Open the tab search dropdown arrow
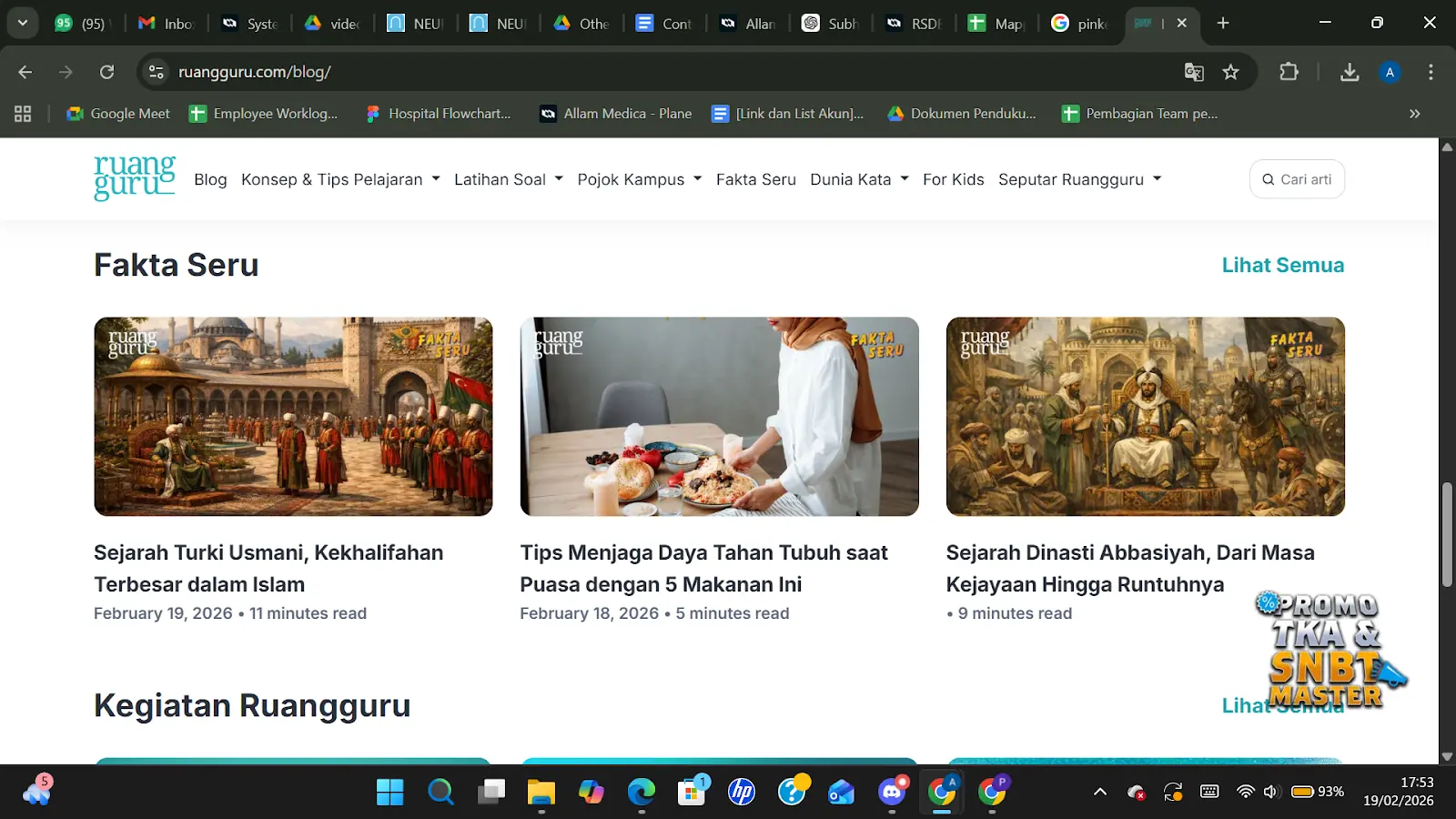The image size is (1456, 819). (23, 23)
